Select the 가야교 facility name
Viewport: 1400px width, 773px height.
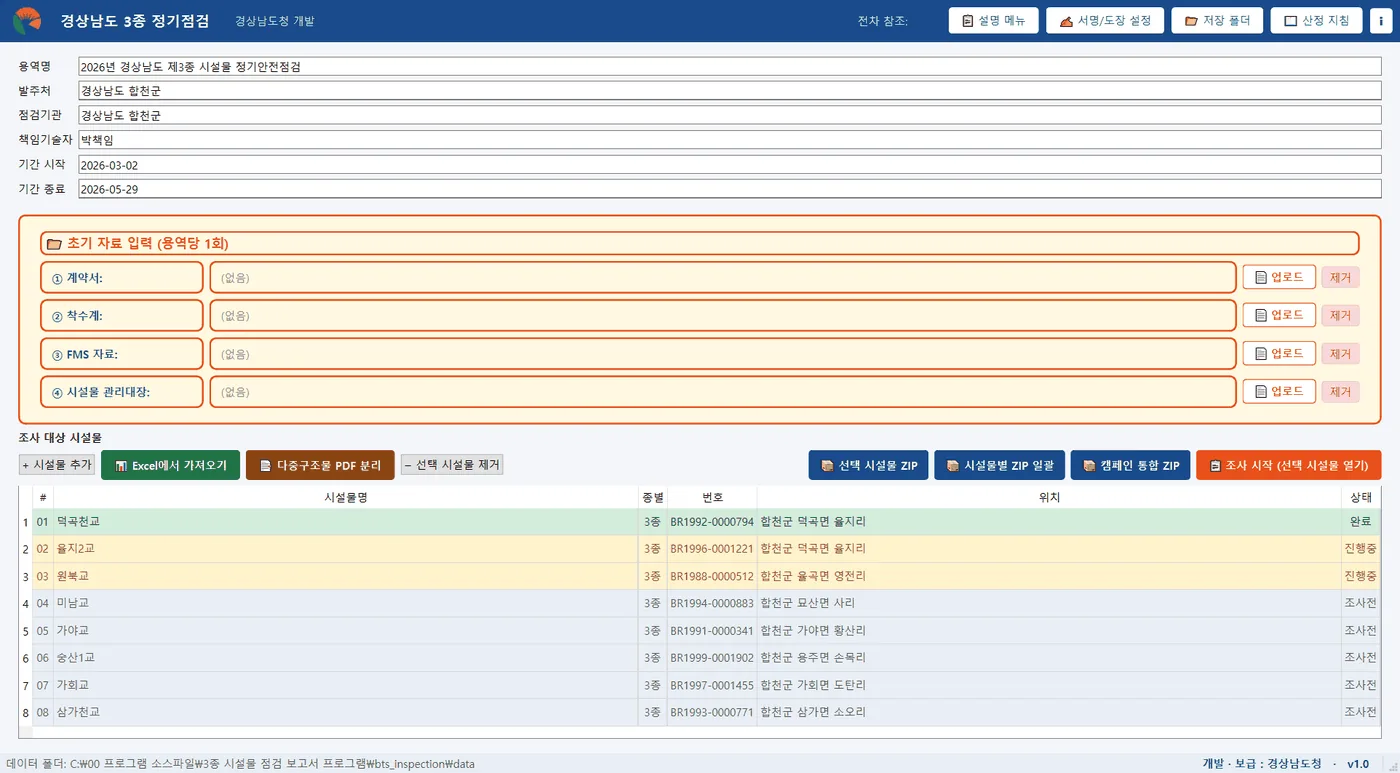click(73, 630)
